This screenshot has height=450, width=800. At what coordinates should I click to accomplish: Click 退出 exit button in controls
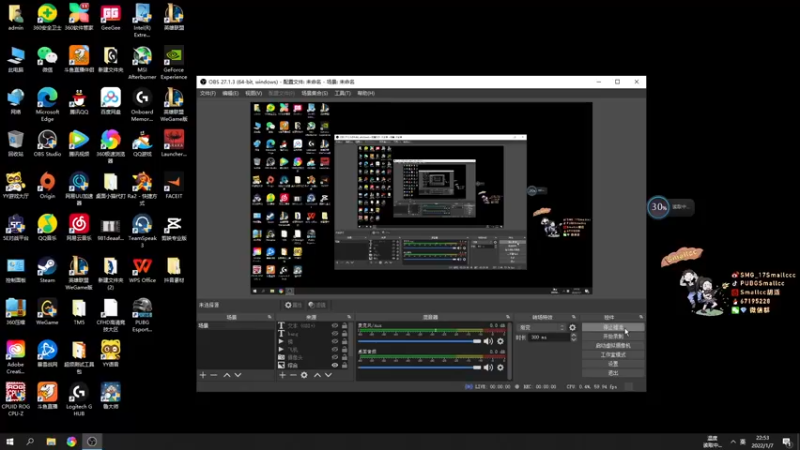coord(613,373)
